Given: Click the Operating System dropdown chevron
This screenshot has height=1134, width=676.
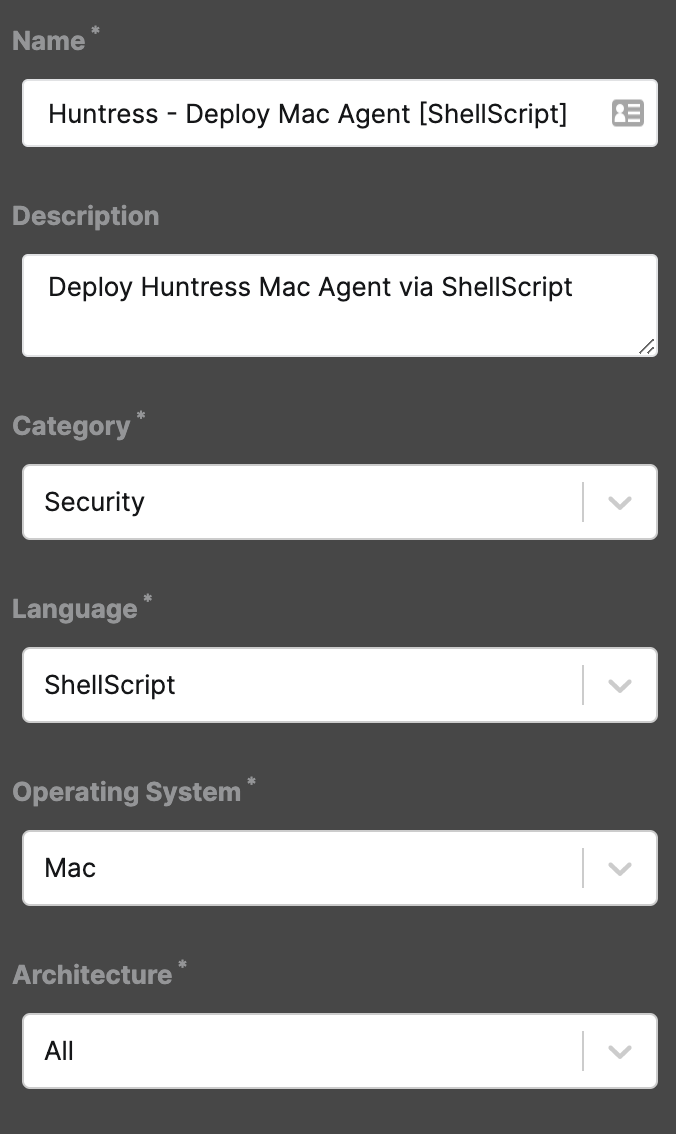Looking at the screenshot, I should [x=620, y=869].
